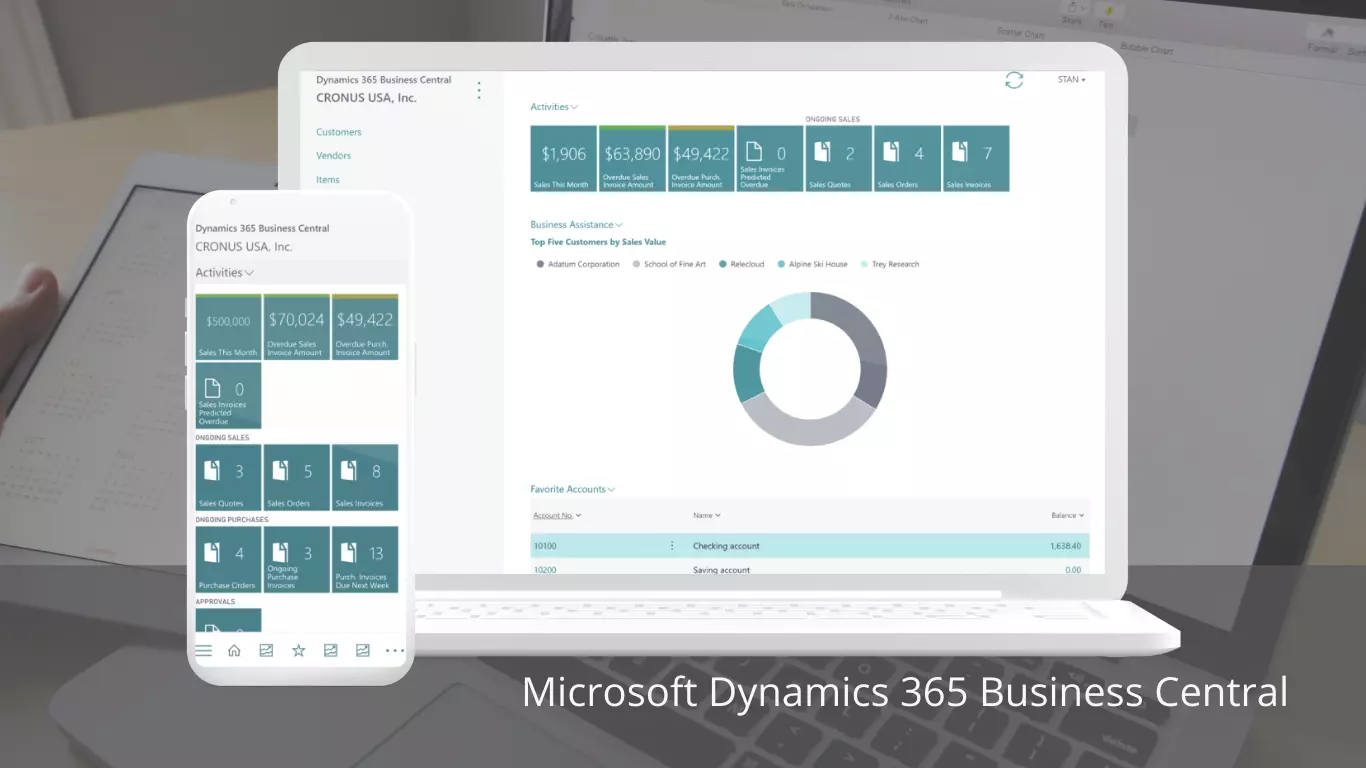The width and height of the screenshot is (1366, 768).
Task: Click the Alpine Ski House legend dot
Action: coord(781,264)
